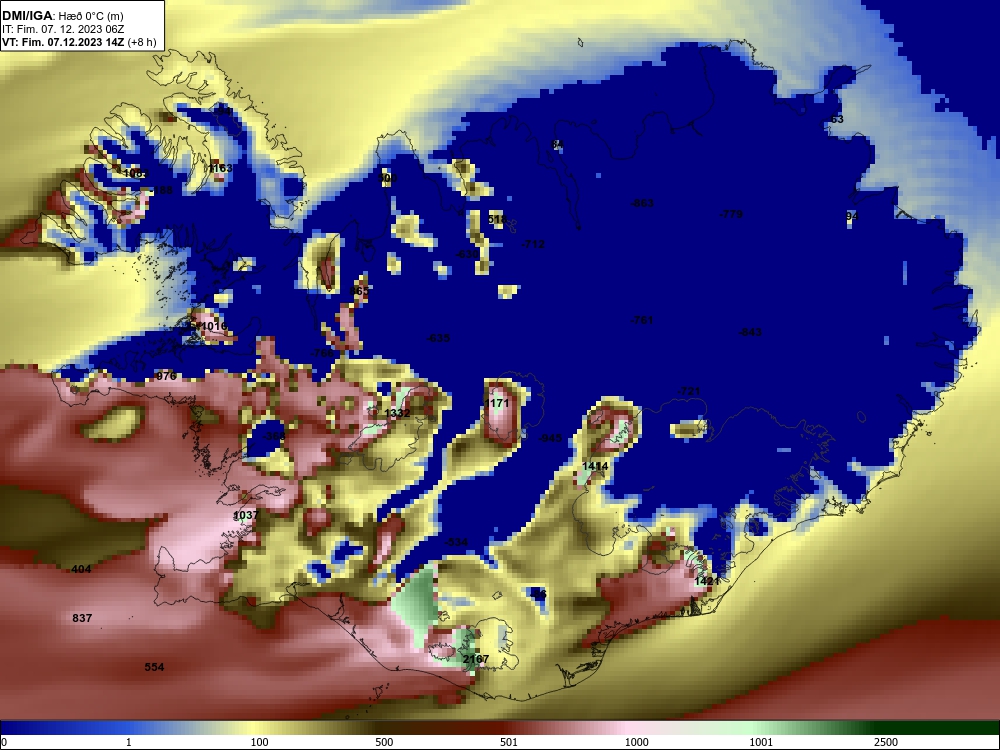The height and width of the screenshot is (750, 1000).
Task: Click the 1171 map value
Action: (497, 403)
